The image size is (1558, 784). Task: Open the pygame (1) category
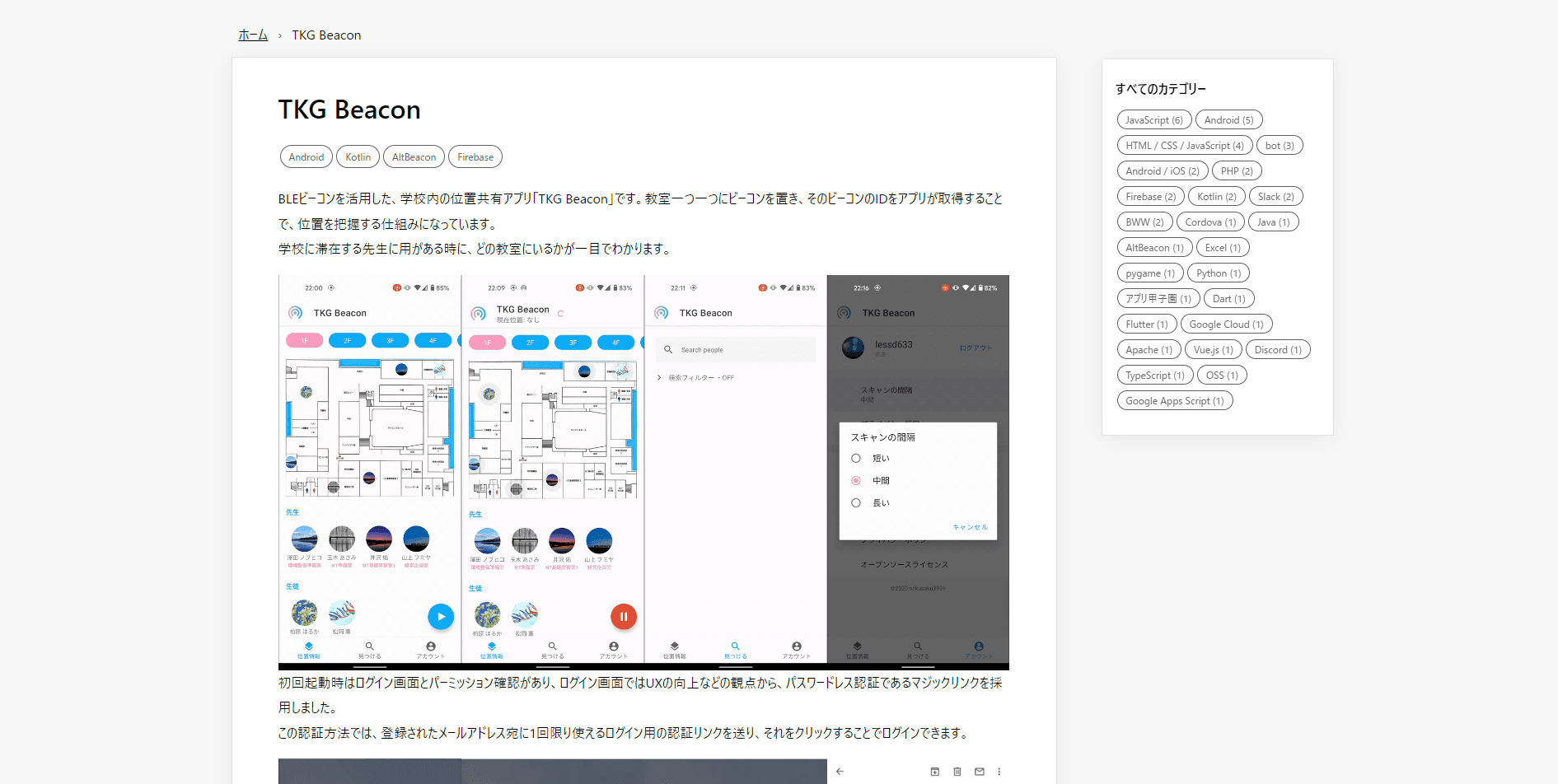point(1151,273)
